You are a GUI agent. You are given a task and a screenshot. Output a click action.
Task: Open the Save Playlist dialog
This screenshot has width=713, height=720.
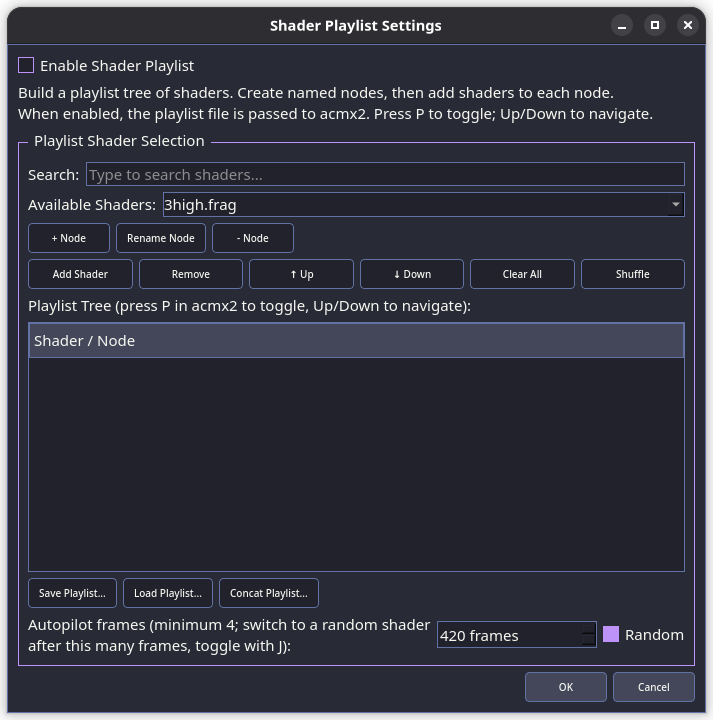[73, 593]
